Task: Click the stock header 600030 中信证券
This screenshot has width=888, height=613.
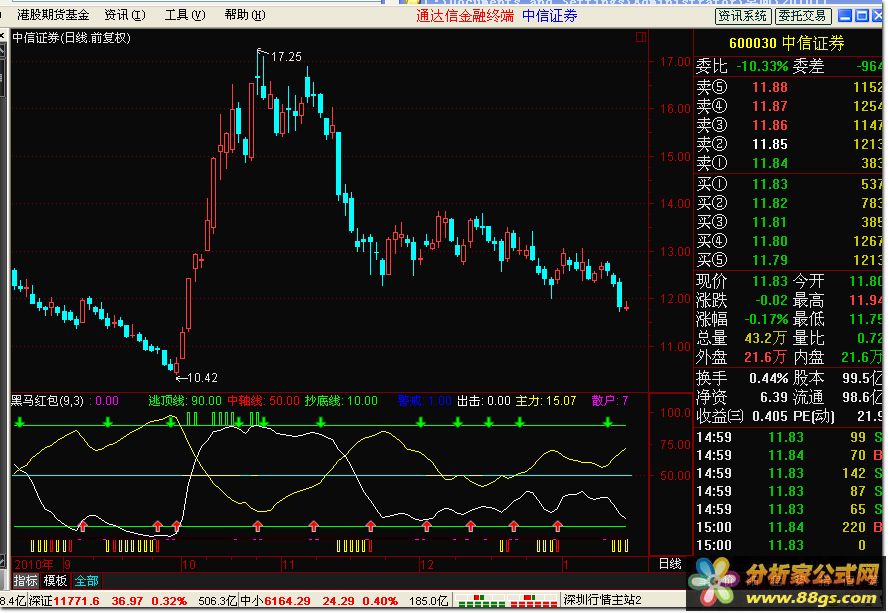Action: click(787, 43)
